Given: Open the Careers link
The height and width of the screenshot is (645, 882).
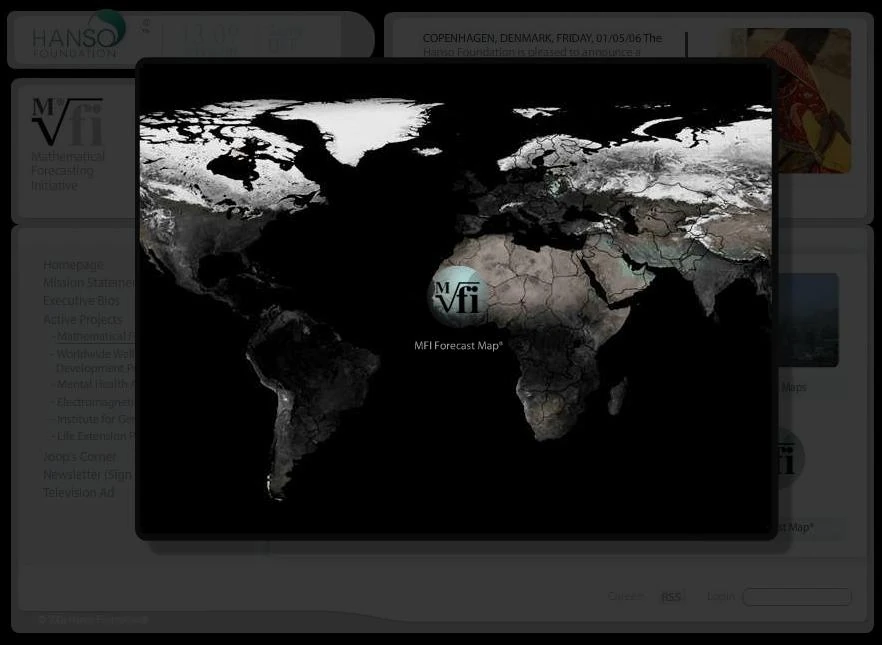Looking at the screenshot, I should pyautogui.click(x=626, y=596).
